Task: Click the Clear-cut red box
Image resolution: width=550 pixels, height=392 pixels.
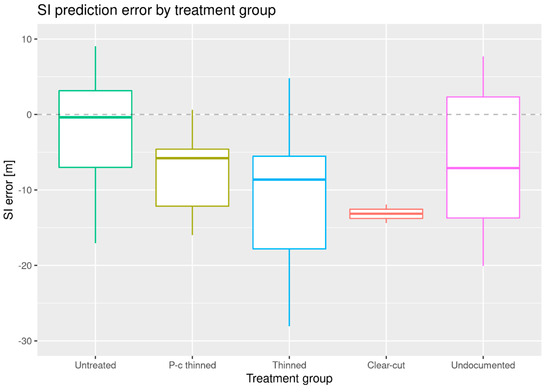Action: point(386,214)
